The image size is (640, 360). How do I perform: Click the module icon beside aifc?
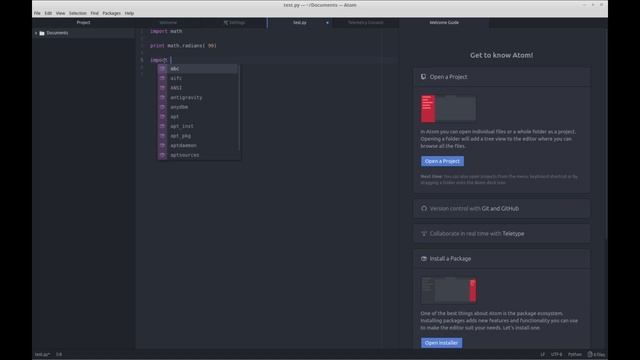(x=162, y=78)
